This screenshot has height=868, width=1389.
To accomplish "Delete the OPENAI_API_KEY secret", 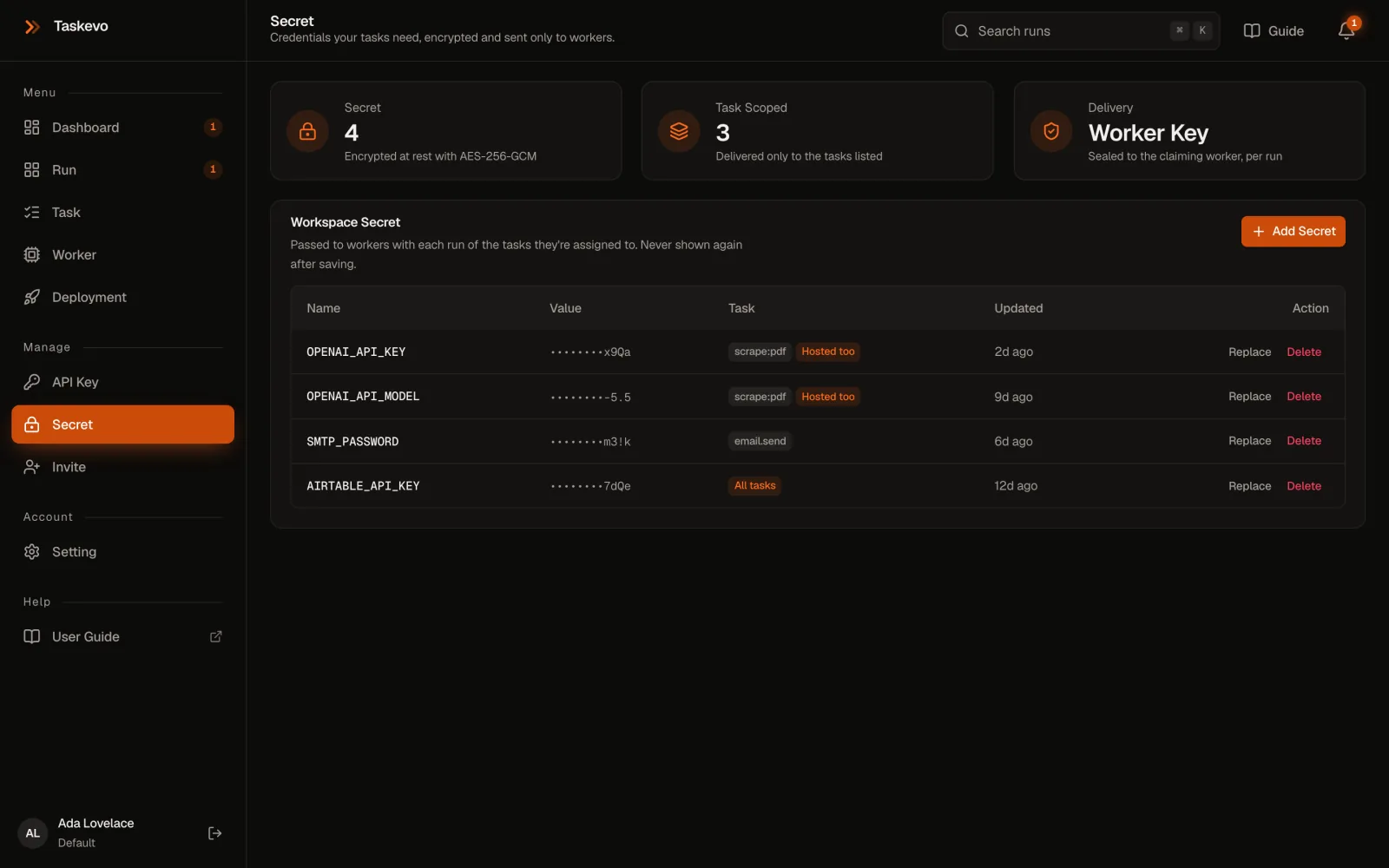I will [x=1304, y=352].
